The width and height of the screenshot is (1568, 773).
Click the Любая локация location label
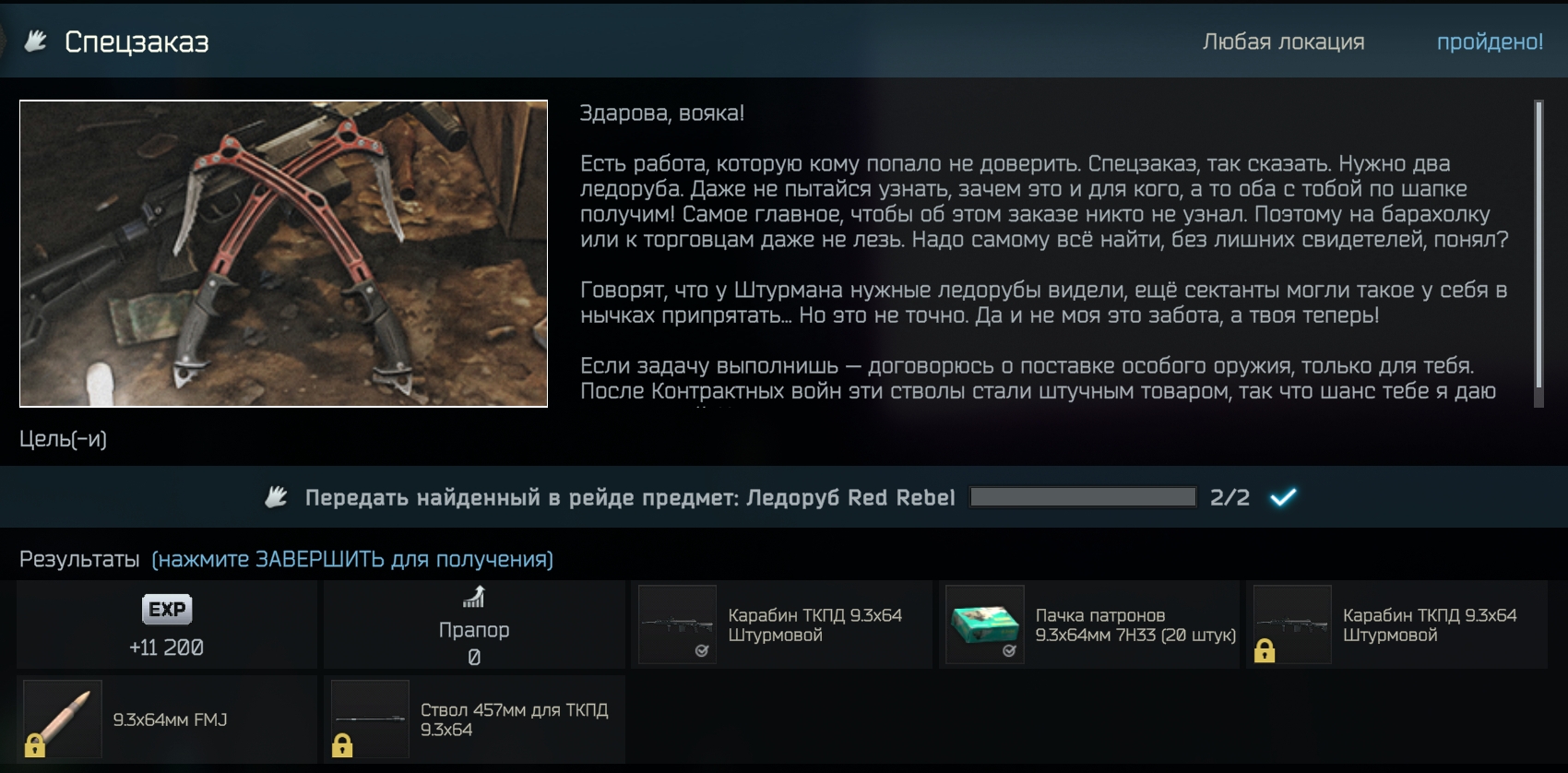click(x=1283, y=42)
